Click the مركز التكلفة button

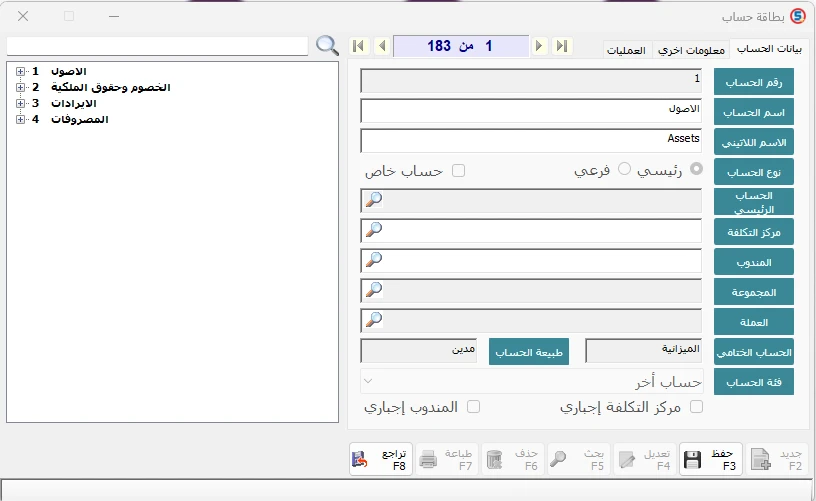(754, 232)
